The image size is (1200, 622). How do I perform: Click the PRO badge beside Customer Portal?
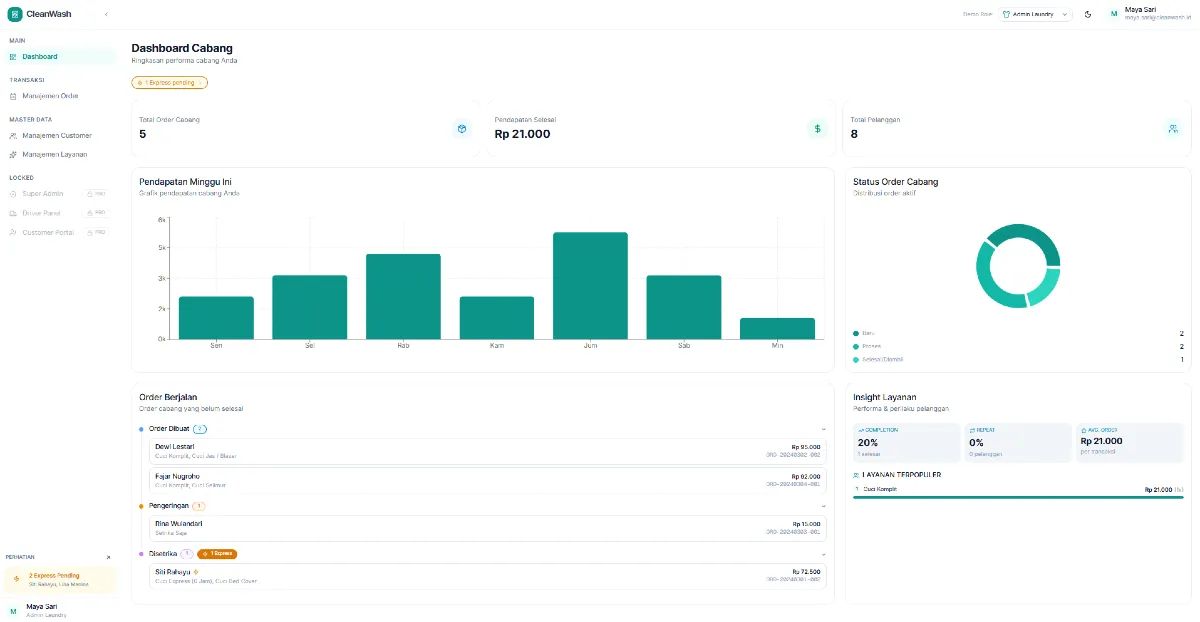pyautogui.click(x=97, y=232)
